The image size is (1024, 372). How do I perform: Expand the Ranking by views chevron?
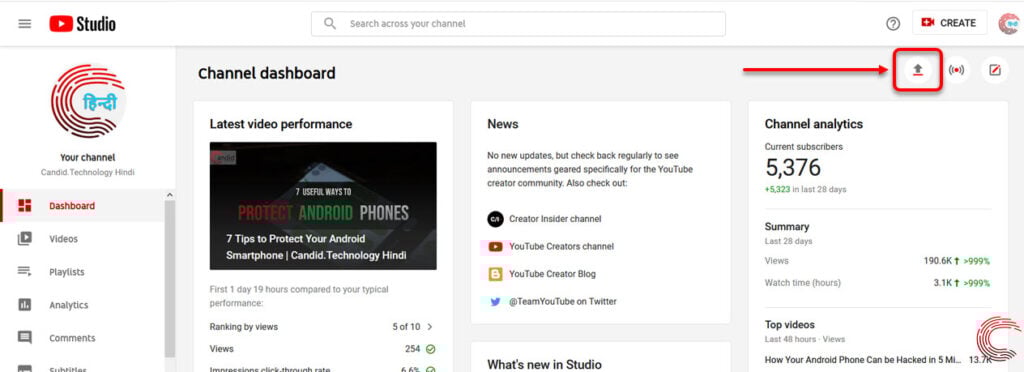pyautogui.click(x=430, y=326)
